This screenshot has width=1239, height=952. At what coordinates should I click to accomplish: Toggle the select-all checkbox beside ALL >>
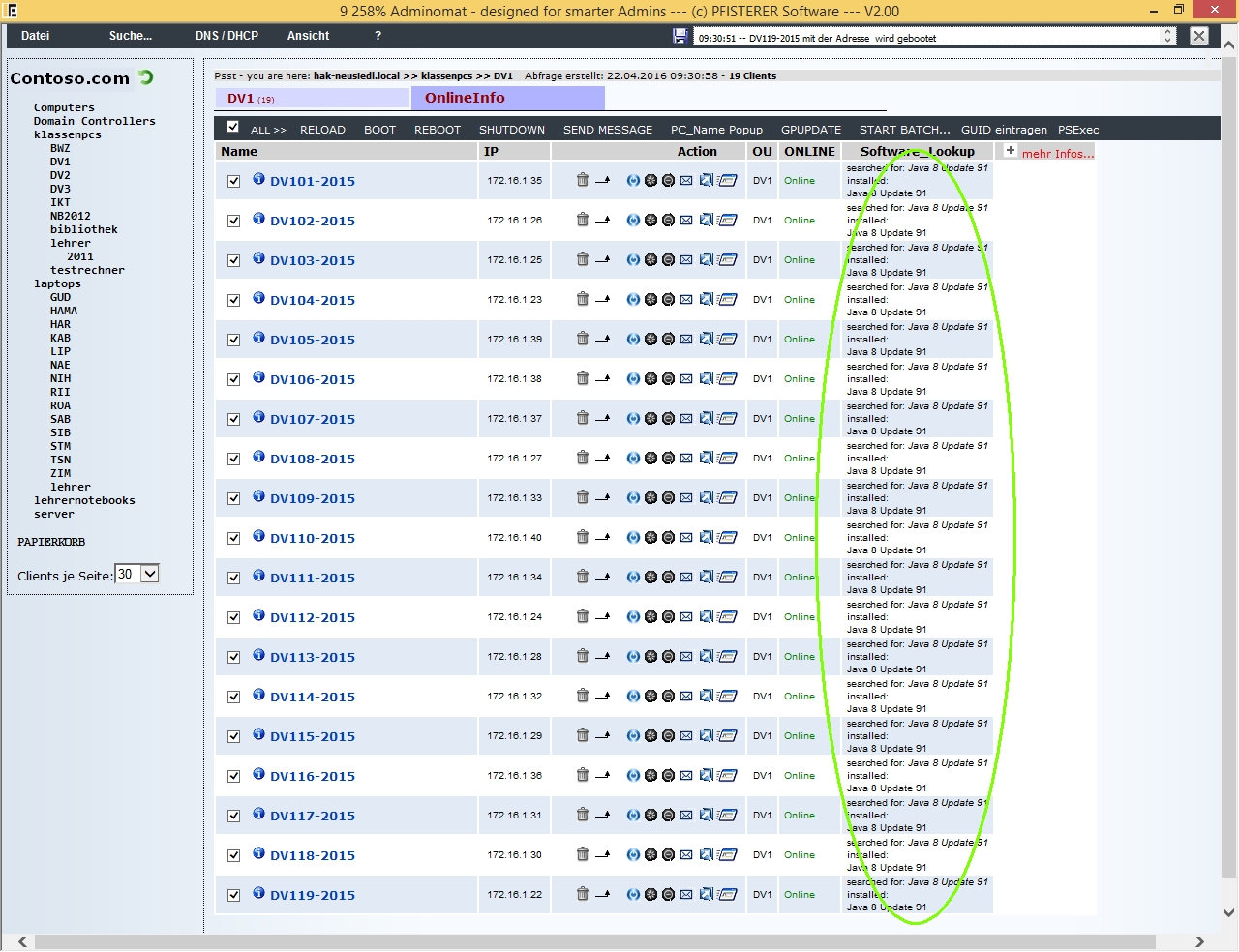(x=233, y=127)
